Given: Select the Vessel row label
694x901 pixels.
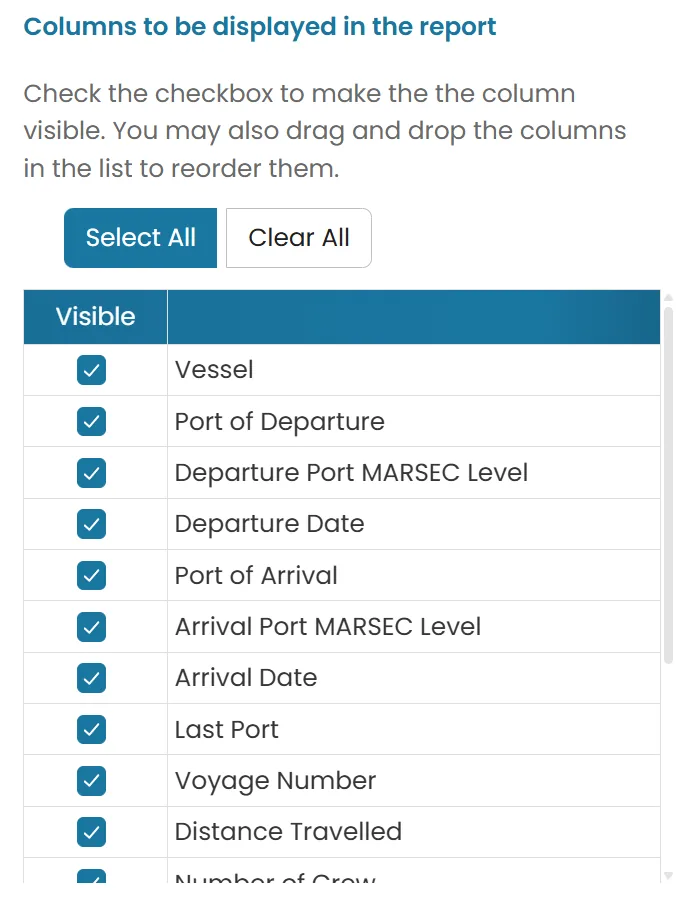Looking at the screenshot, I should tap(214, 369).
